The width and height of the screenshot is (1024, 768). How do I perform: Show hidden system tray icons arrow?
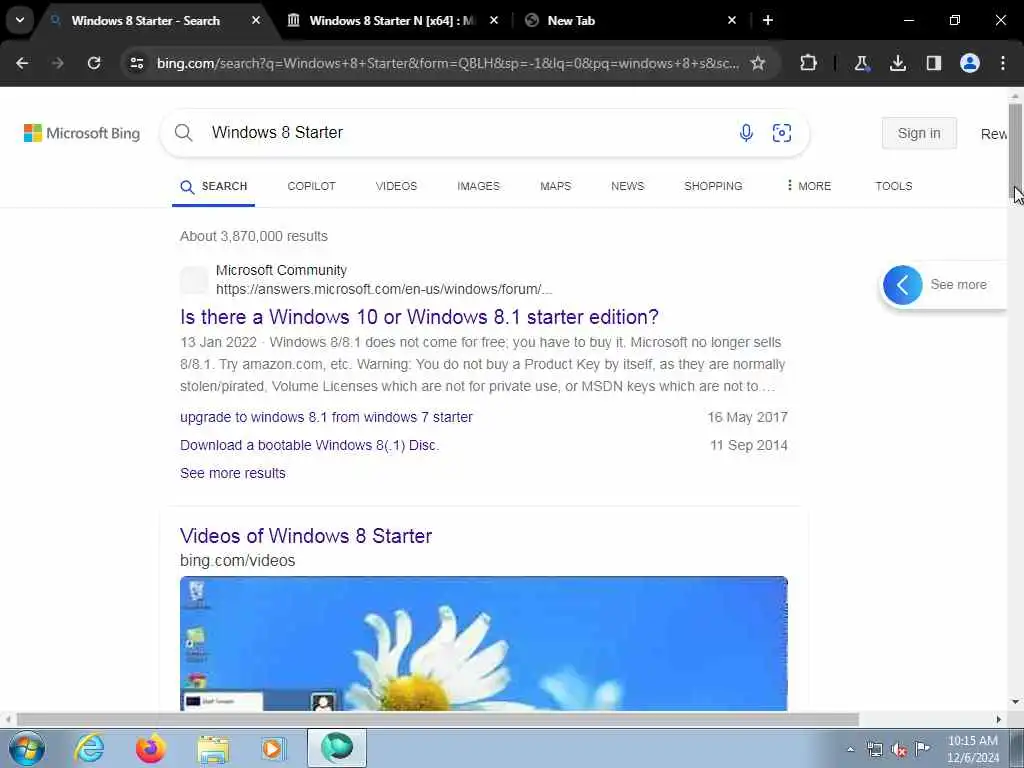coord(850,749)
